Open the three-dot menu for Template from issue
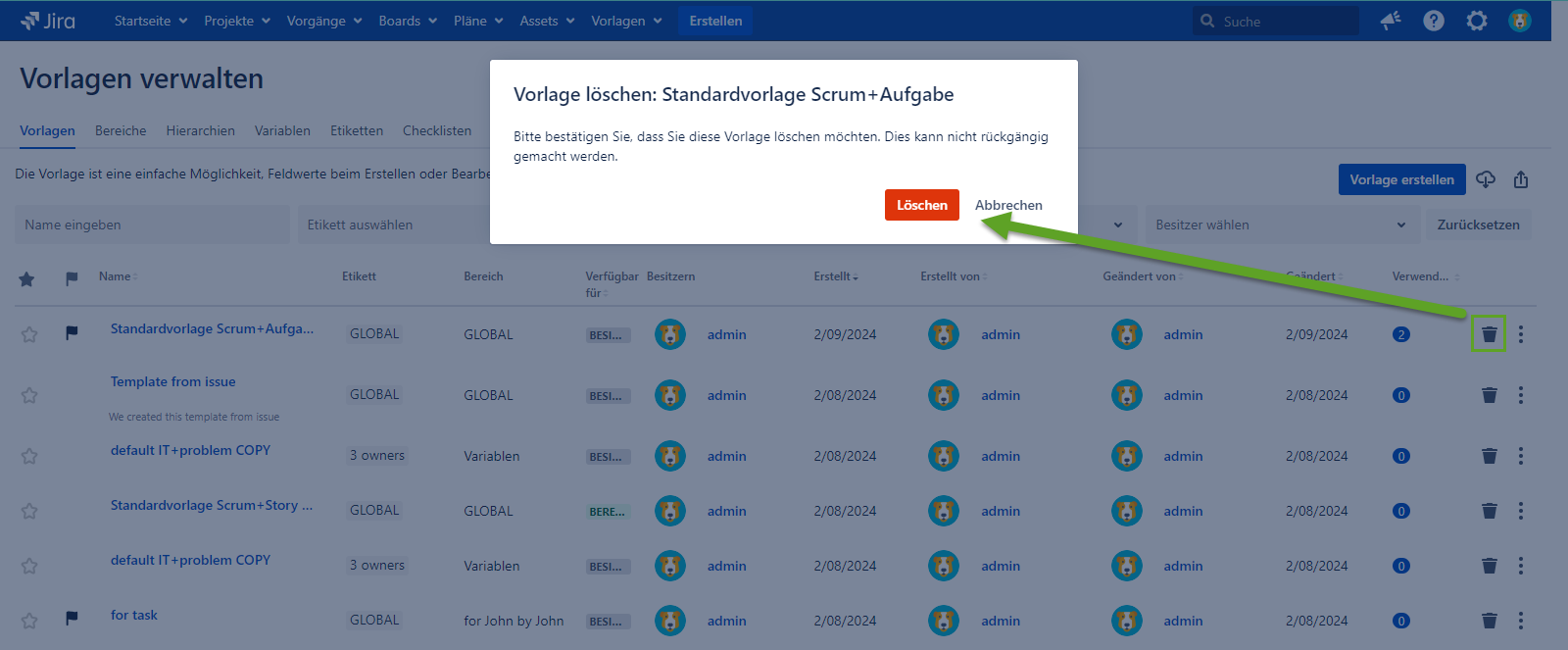The image size is (1568, 650). pos(1520,395)
